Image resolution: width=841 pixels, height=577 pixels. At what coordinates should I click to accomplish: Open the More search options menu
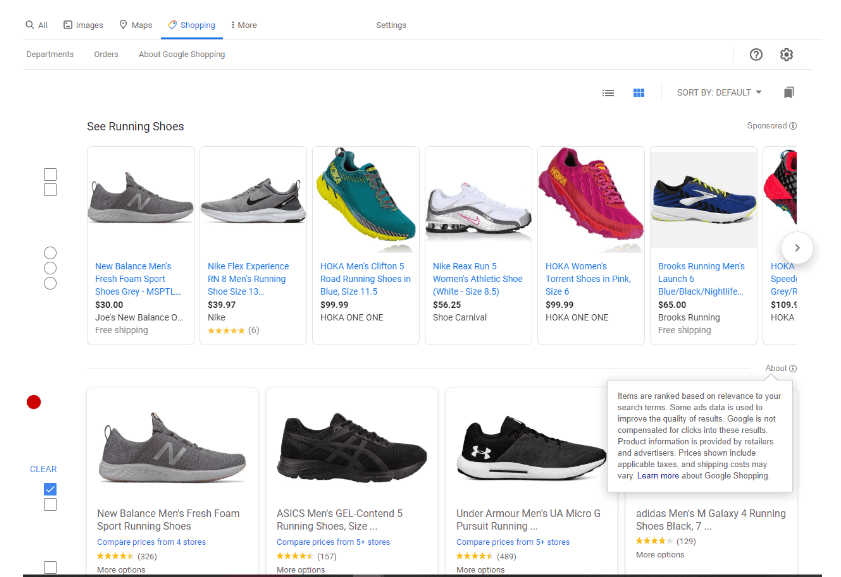point(244,25)
